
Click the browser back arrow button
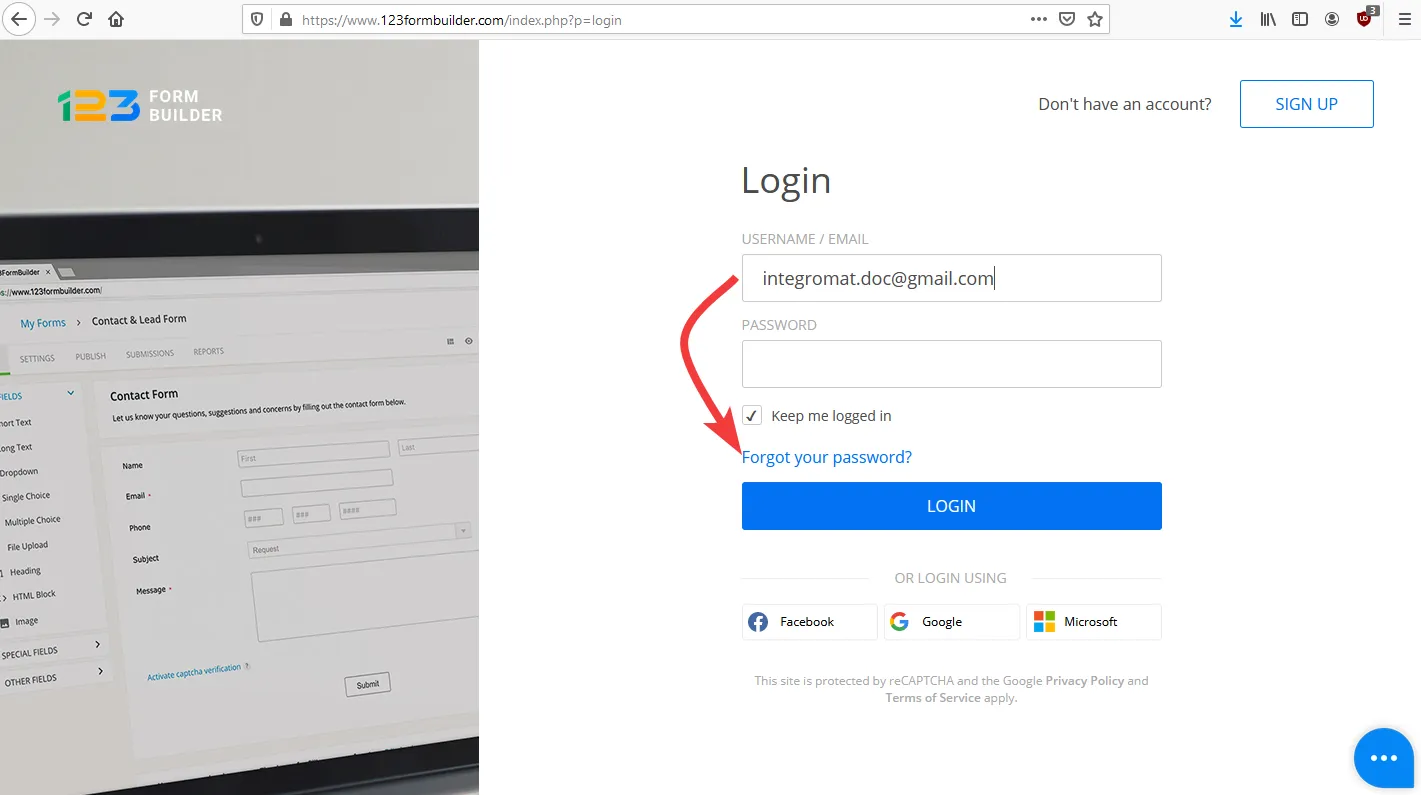[18, 19]
